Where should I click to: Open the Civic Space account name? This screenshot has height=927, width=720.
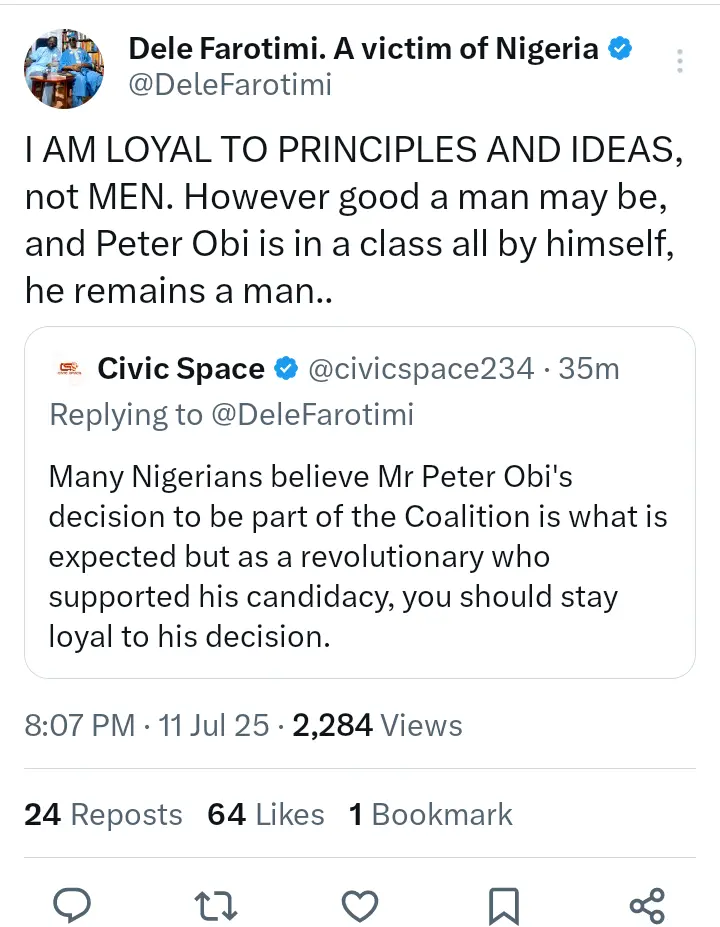point(180,370)
